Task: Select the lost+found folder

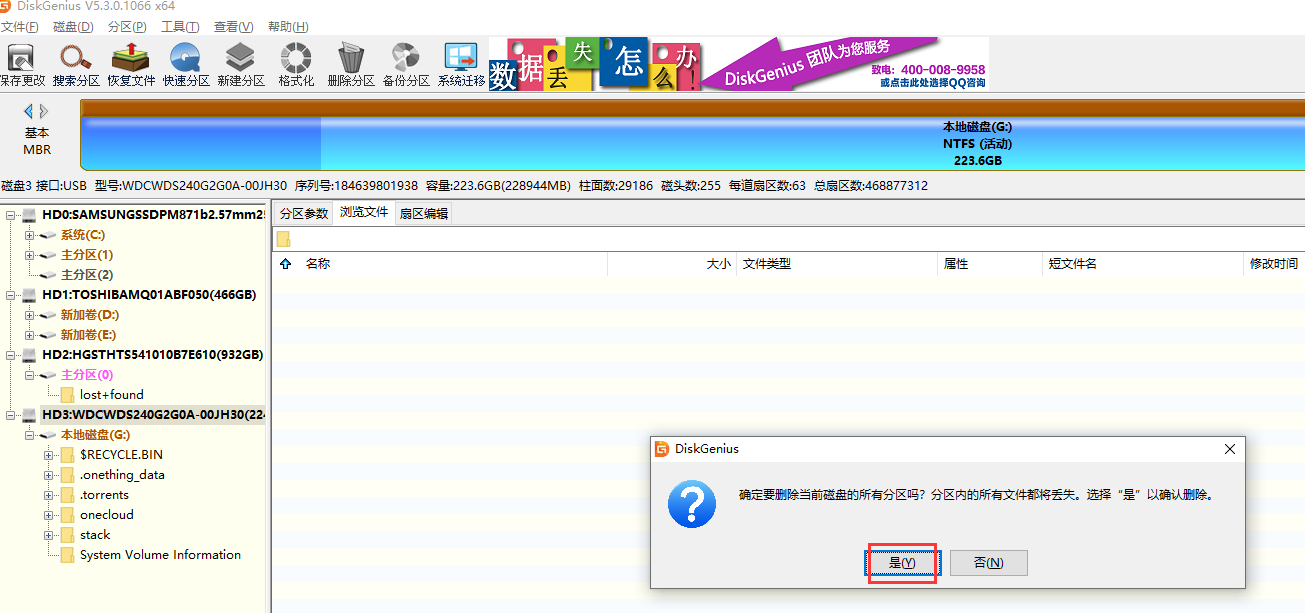Action: pos(111,395)
